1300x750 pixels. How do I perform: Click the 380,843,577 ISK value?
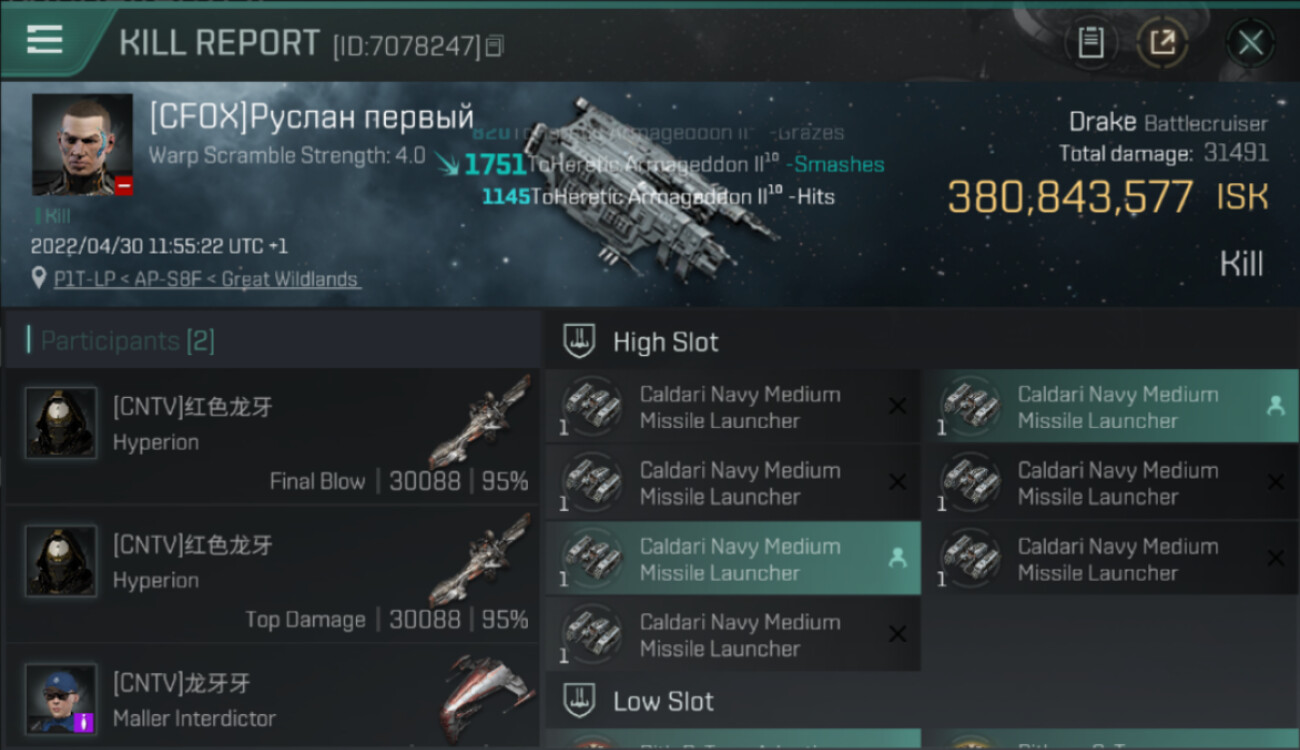click(x=1070, y=197)
